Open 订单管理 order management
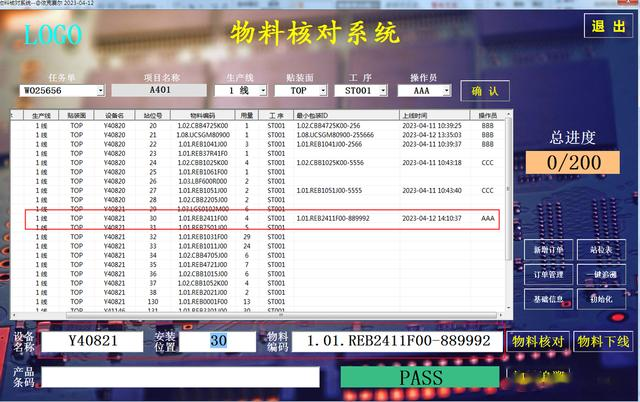The width and height of the screenshot is (640, 402). tap(549, 274)
